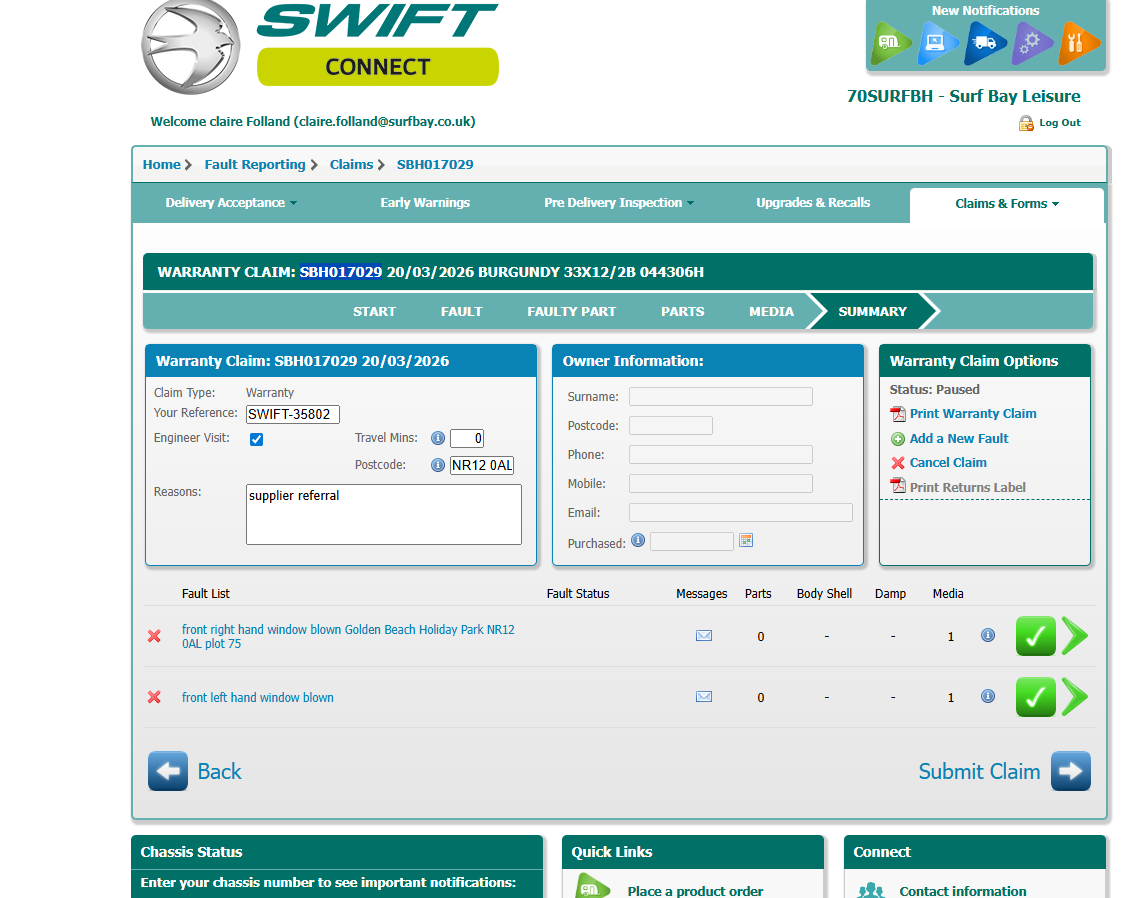Expand the Claims & Forms menu

pos(1007,204)
